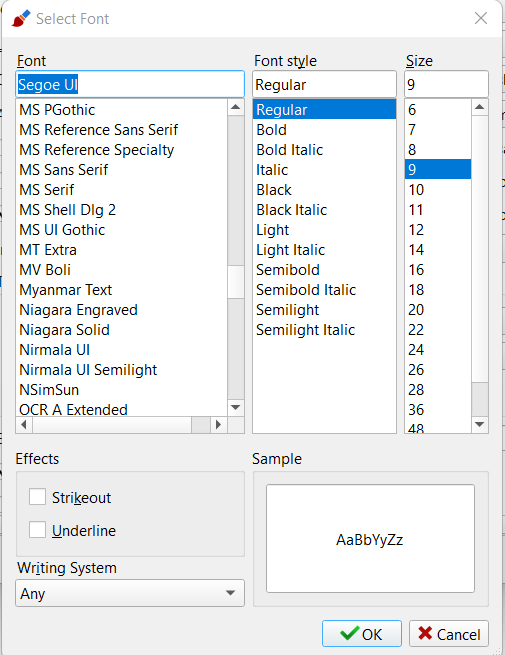Select font size 11

438,210
